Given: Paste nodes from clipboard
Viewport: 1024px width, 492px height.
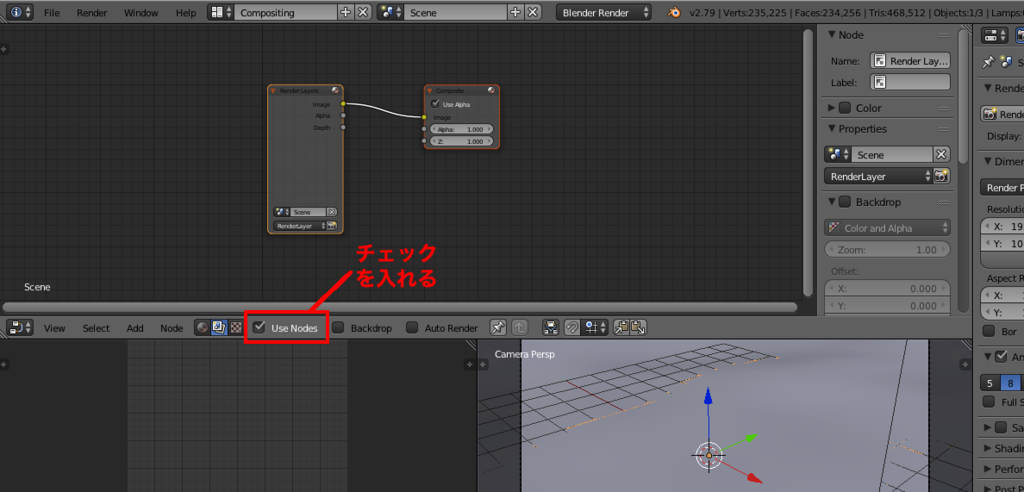Looking at the screenshot, I should 639,327.
